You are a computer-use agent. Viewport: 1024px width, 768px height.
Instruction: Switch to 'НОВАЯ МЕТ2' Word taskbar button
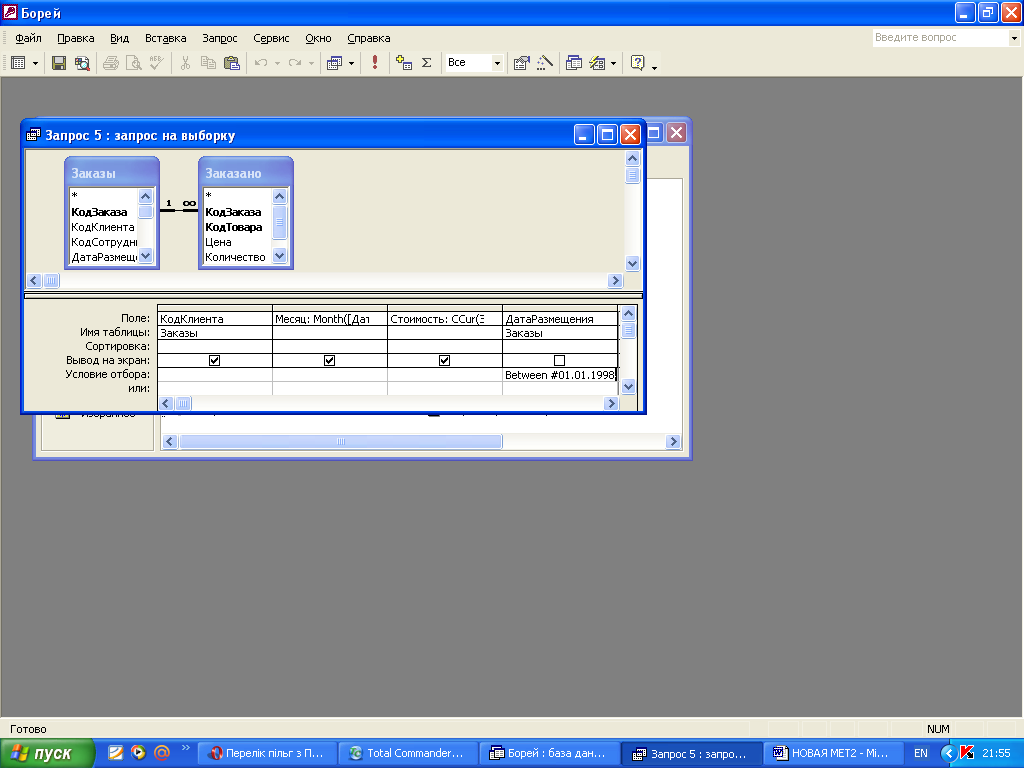pos(831,753)
